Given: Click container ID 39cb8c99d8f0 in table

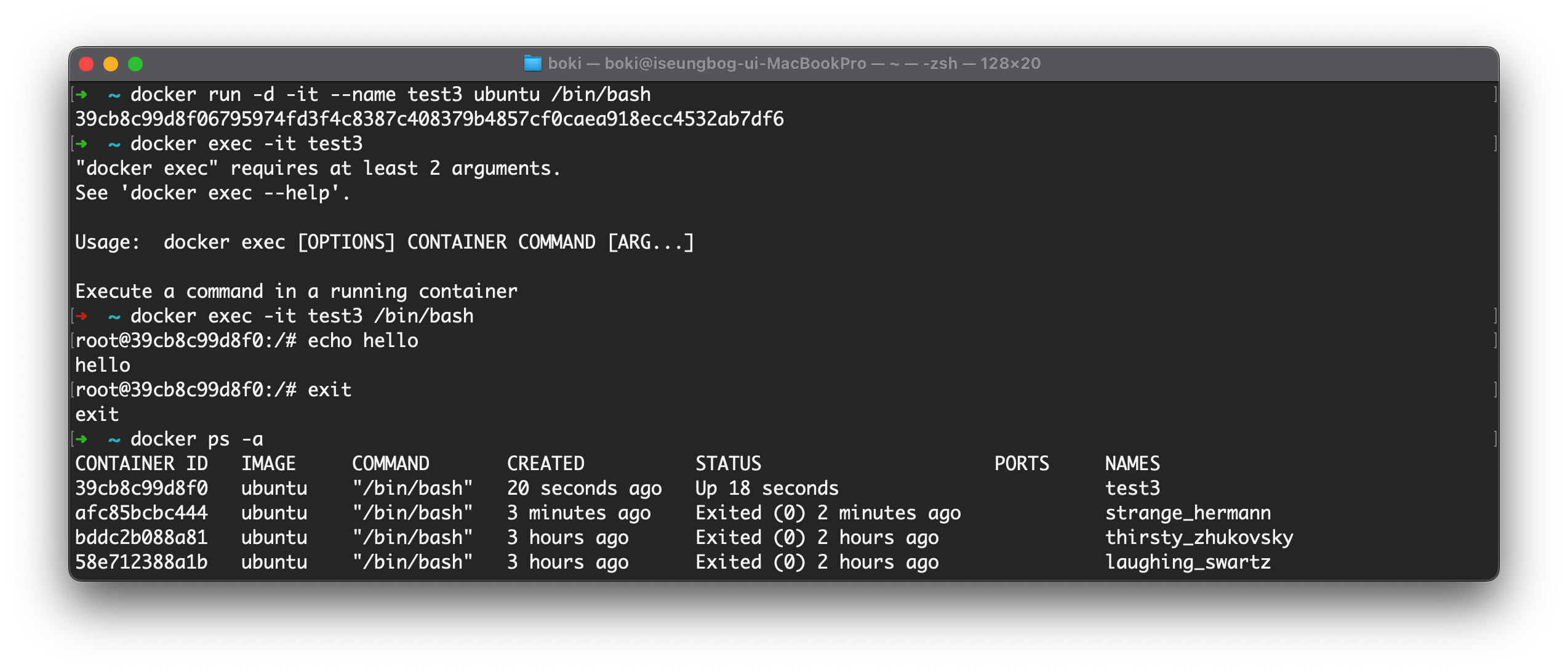Looking at the screenshot, I should click(142, 488).
